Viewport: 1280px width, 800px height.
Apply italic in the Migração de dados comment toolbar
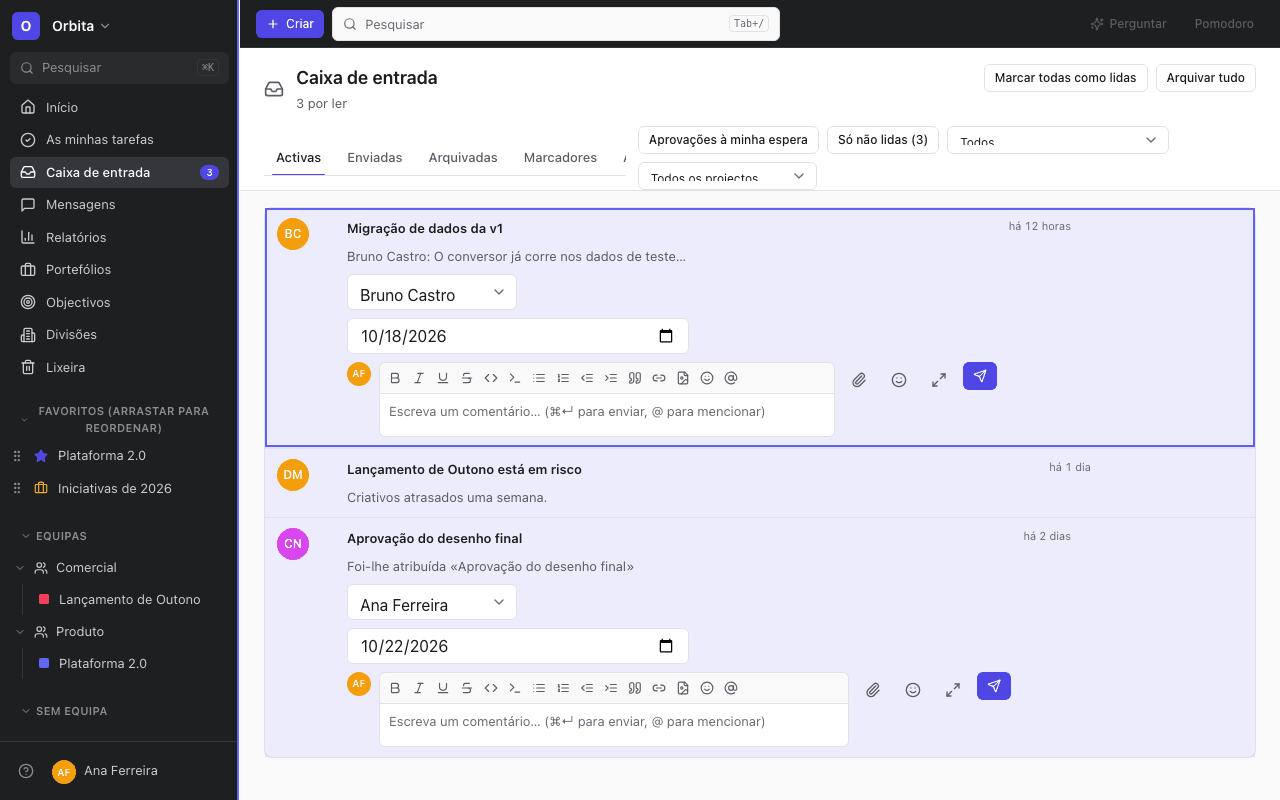coord(419,378)
